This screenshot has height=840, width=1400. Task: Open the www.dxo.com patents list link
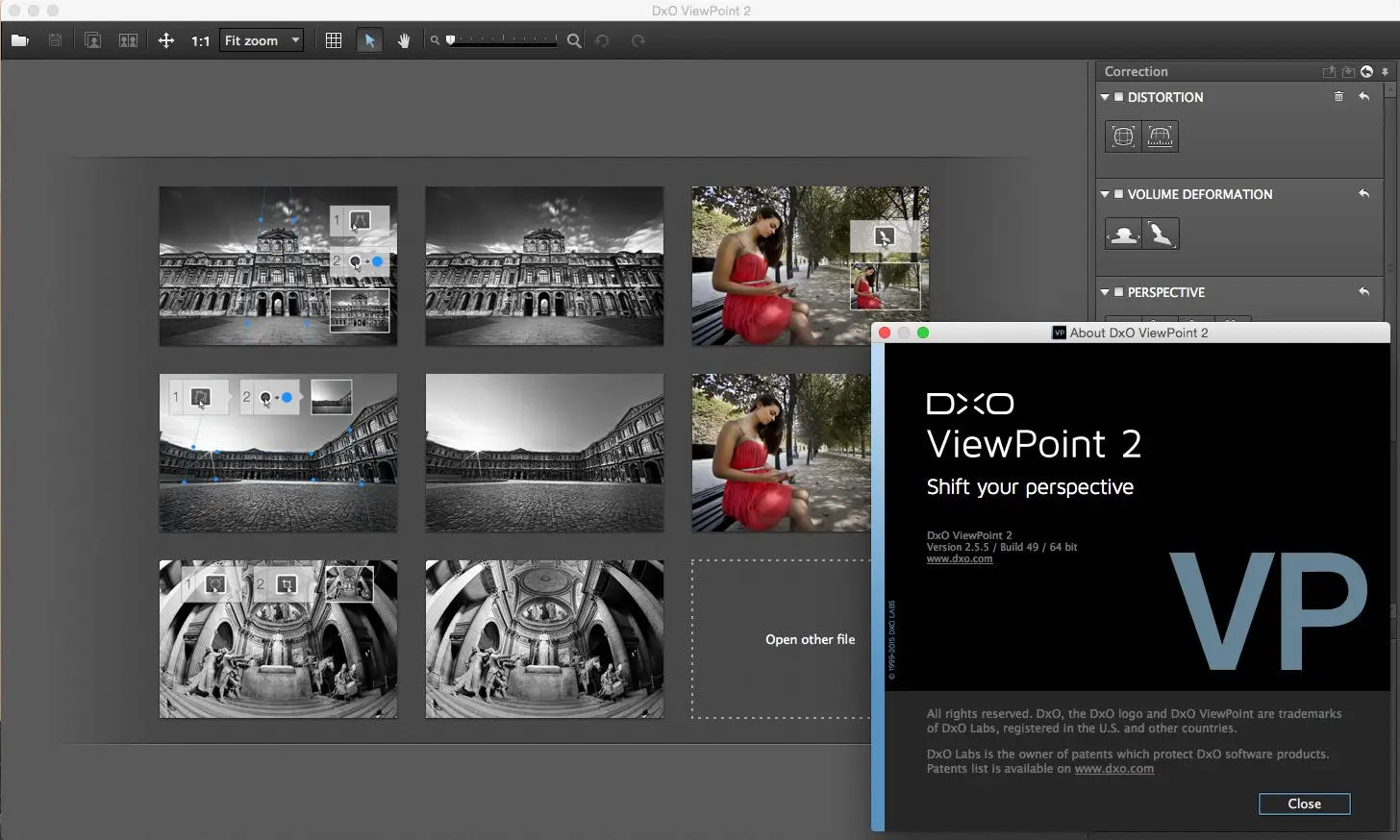1113,769
